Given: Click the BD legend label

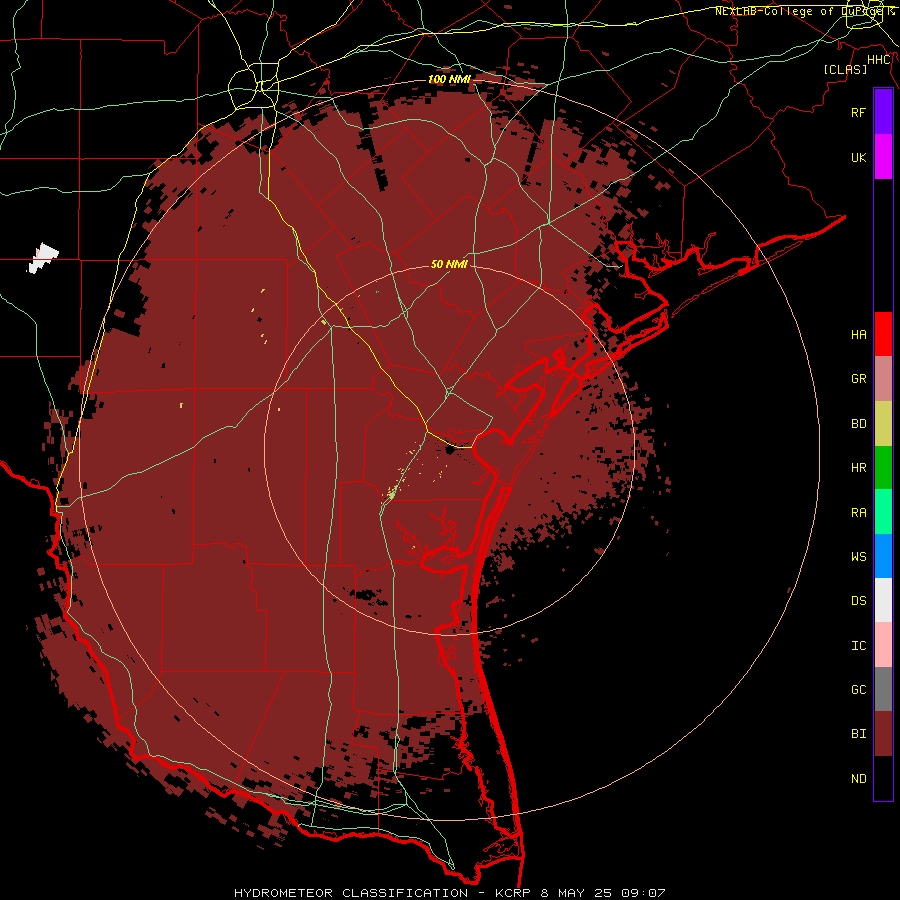Looking at the screenshot, I should pyautogui.click(x=858, y=424).
